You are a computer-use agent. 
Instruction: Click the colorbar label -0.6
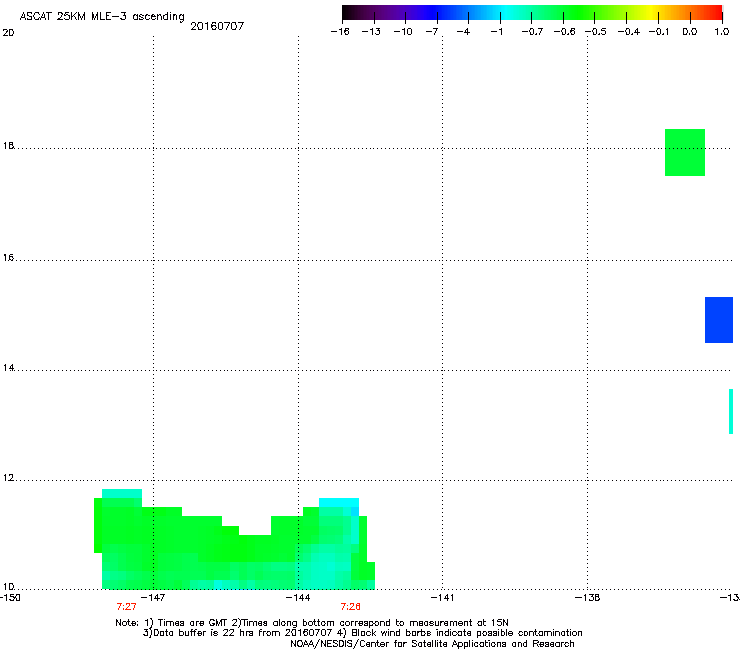coord(564,32)
